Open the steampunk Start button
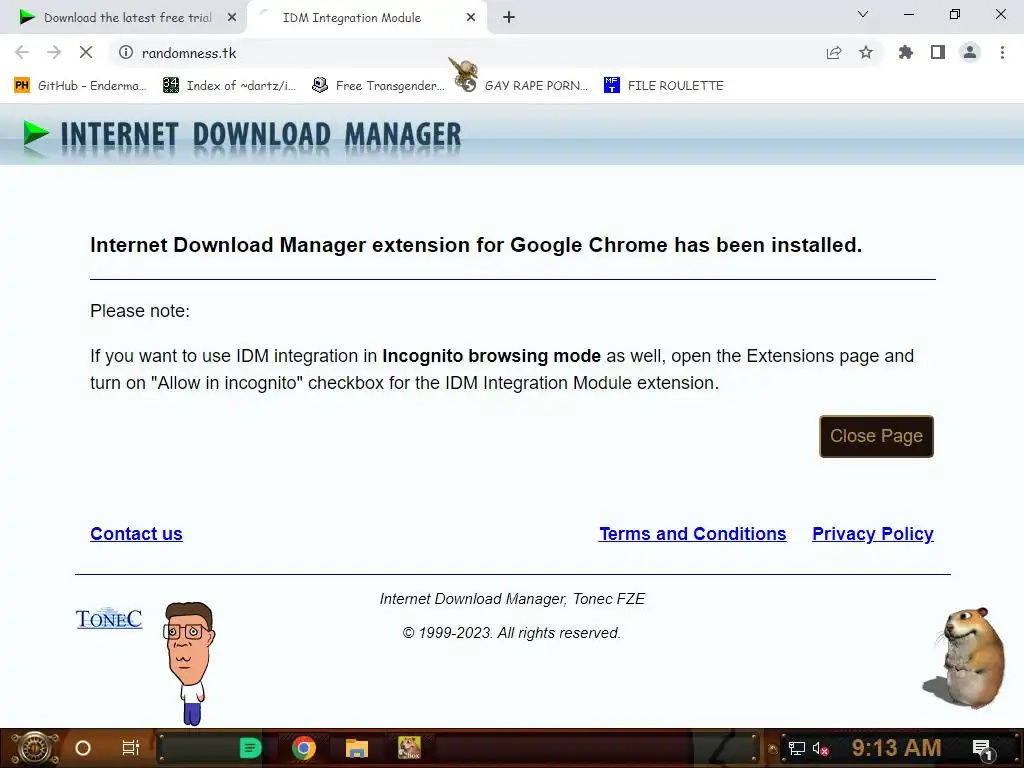 [35, 748]
